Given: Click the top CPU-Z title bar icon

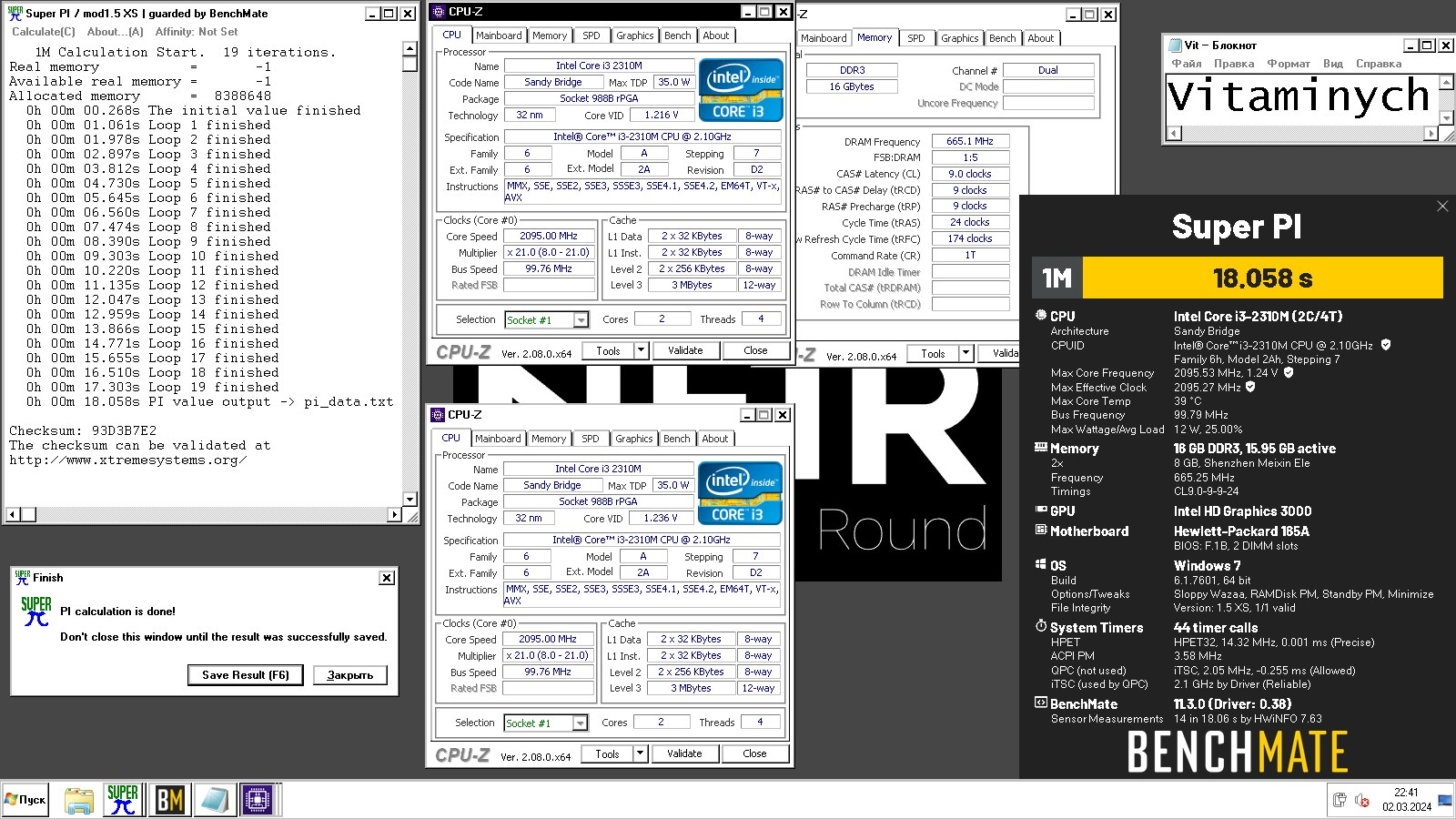Looking at the screenshot, I should pos(439,12).
